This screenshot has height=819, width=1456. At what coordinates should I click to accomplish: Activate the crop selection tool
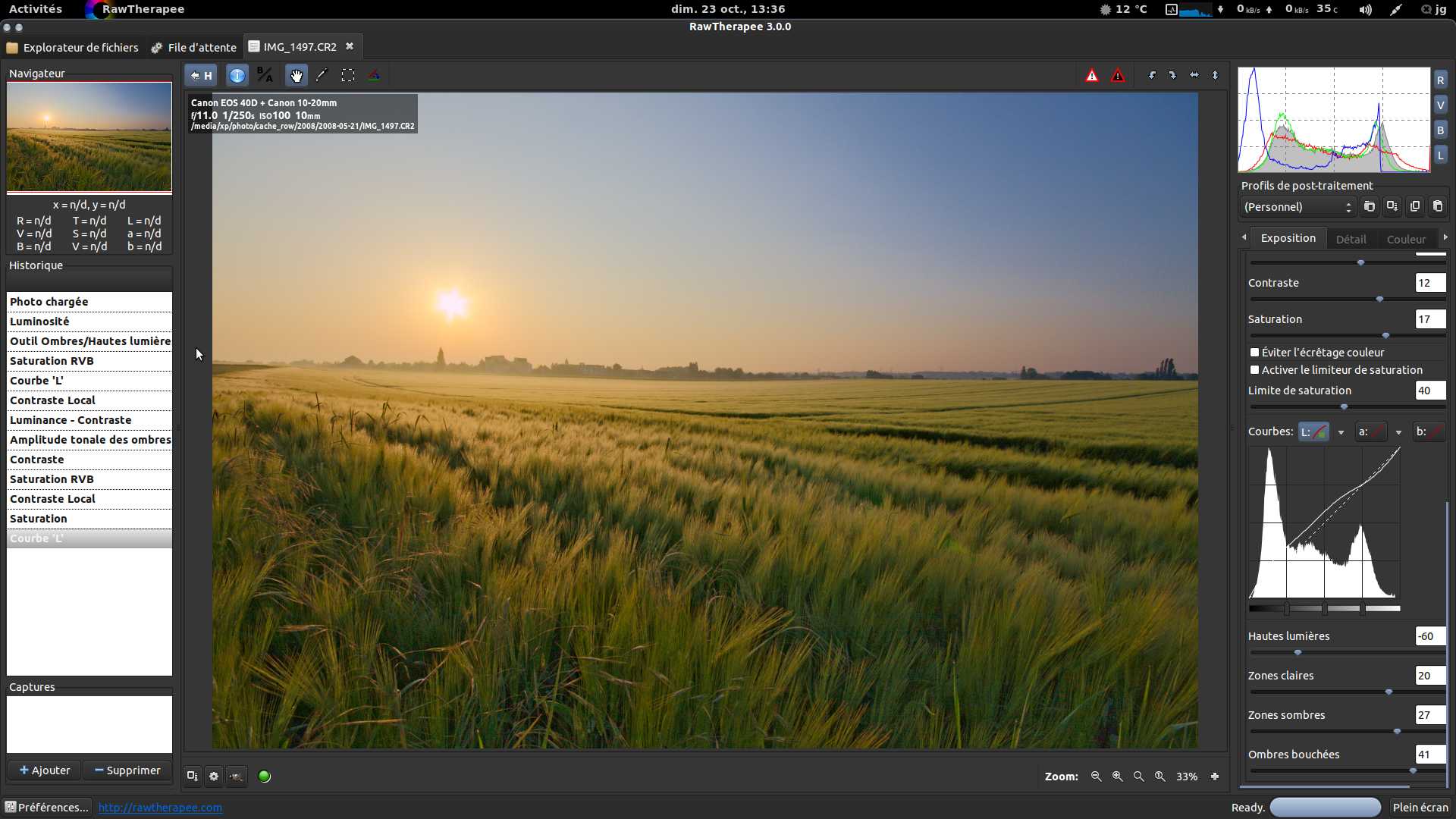[x=347, y=75]
